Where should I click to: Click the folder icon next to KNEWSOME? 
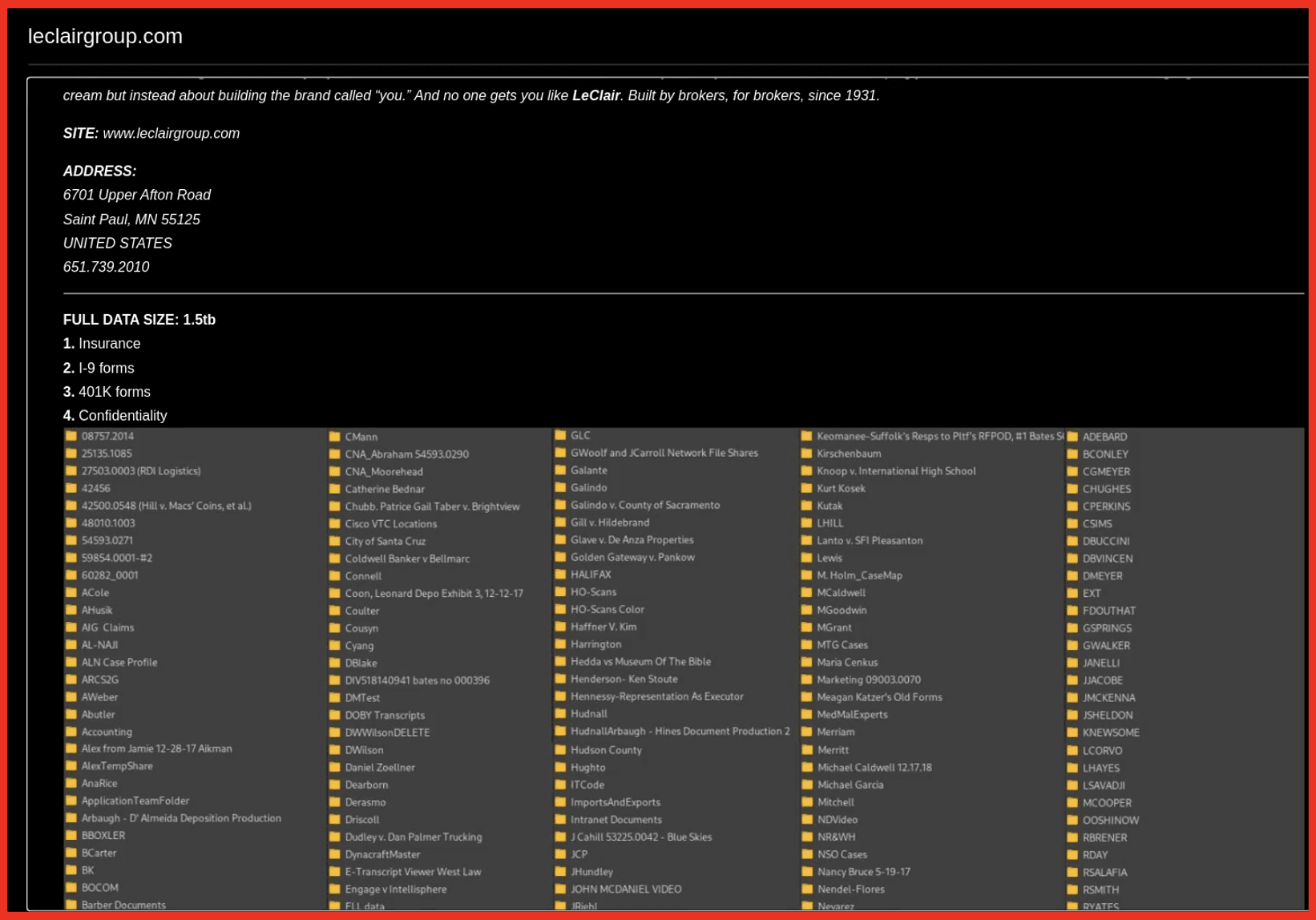(x=1072, y=732)
